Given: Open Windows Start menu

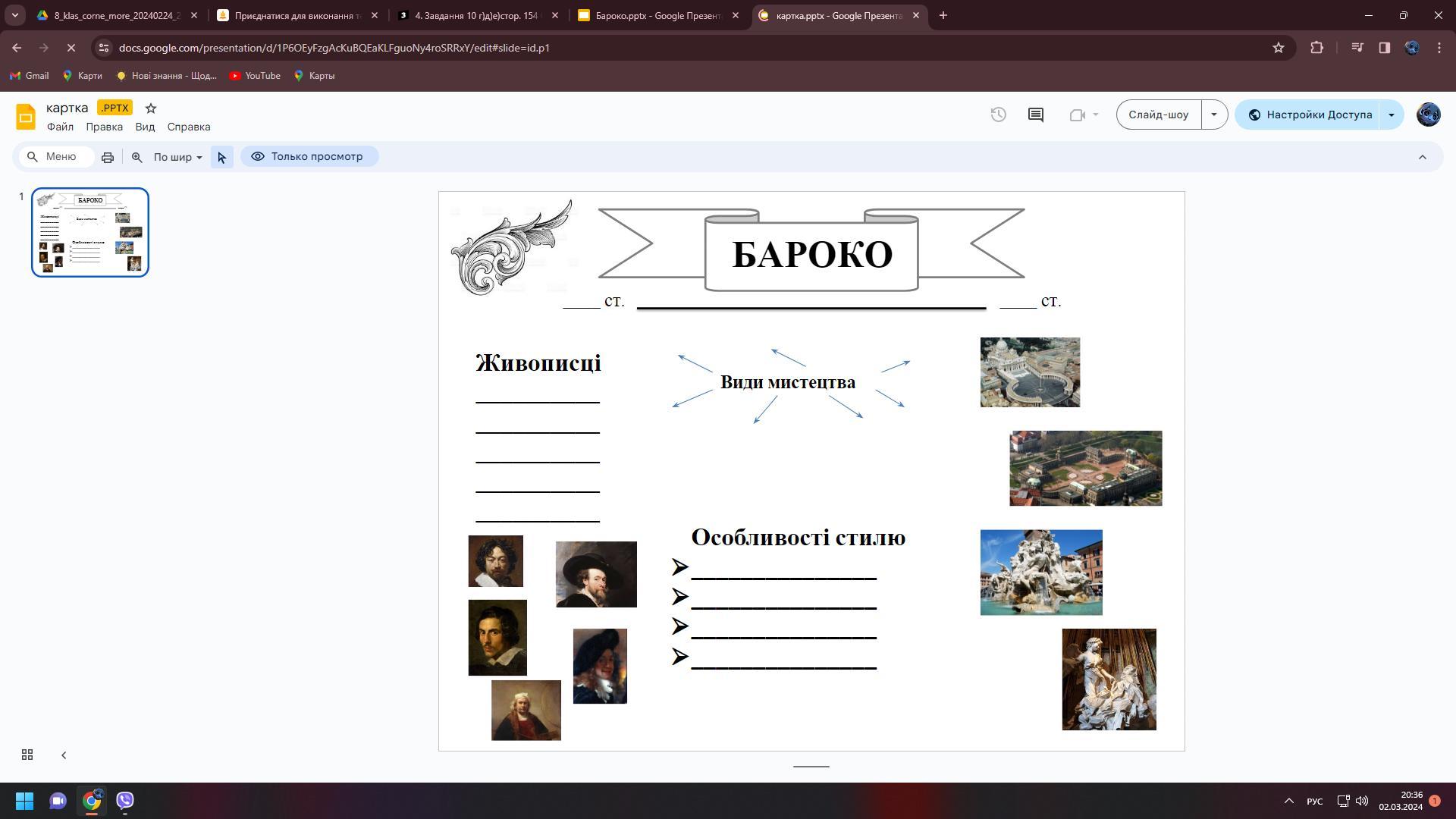Looking at the screenshot, I should [24, 801].
